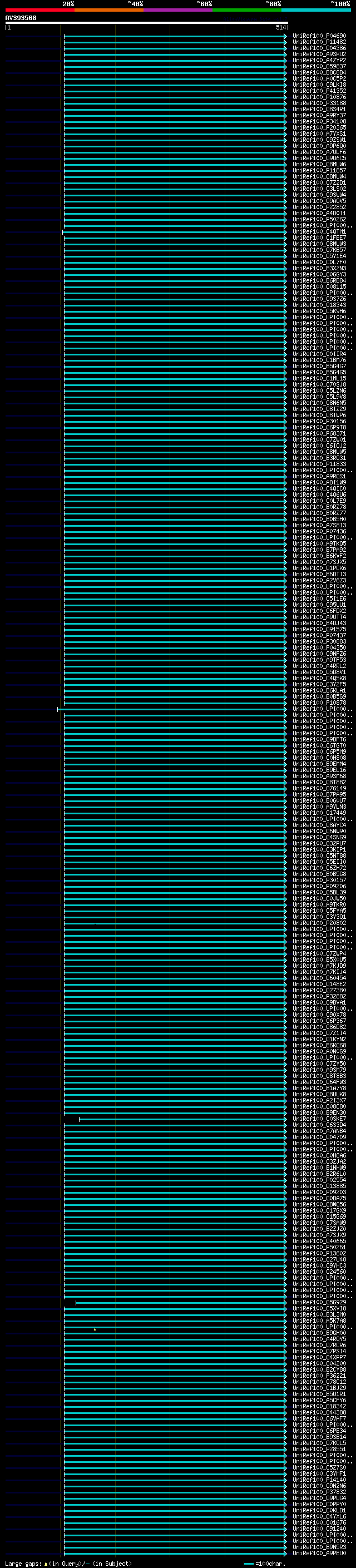This screenshot has height=1568, width=356.
Task: Select the UniRef100_P04350 label
Action: pos(319,647)
